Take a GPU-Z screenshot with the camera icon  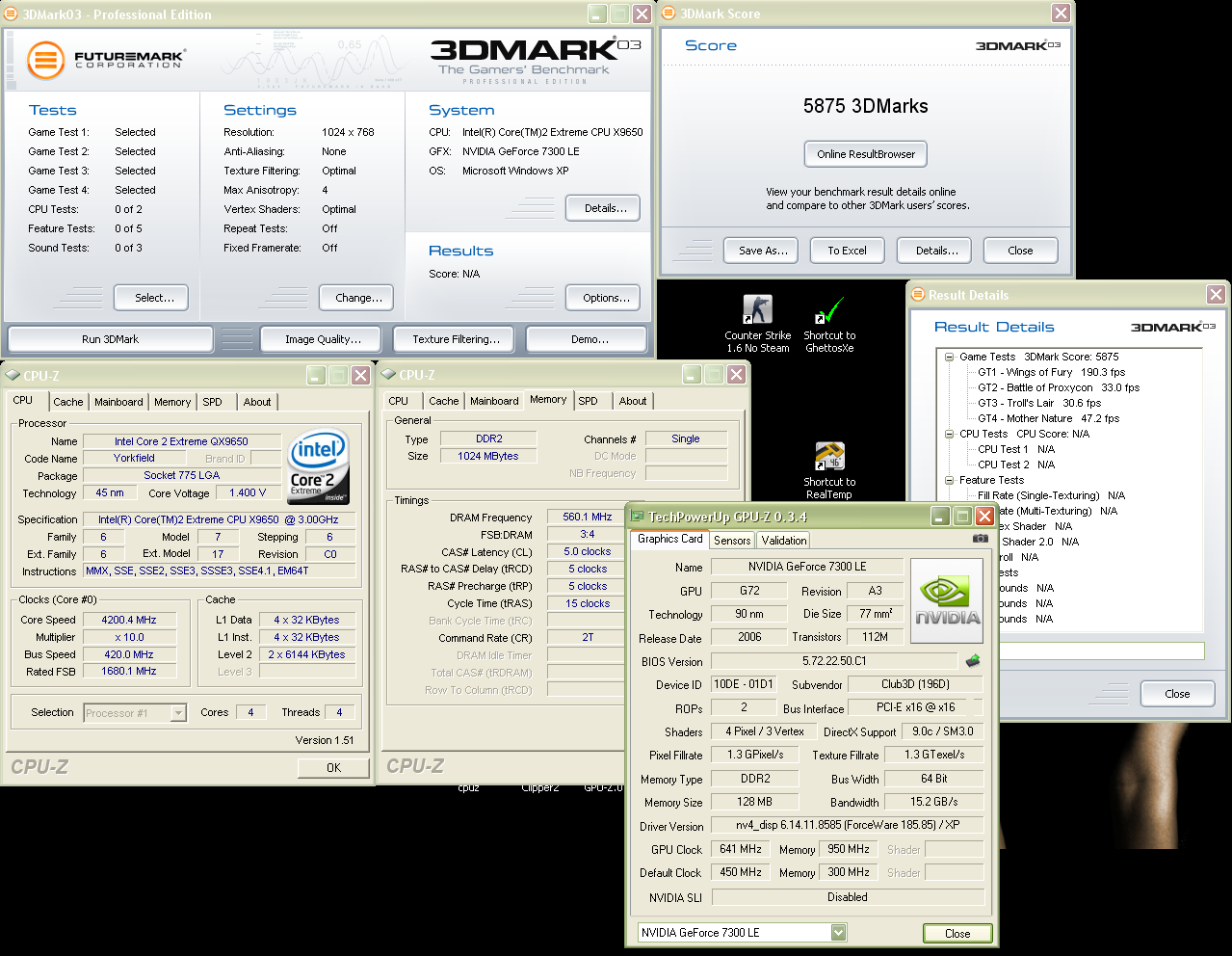click(x=980, y=538)
